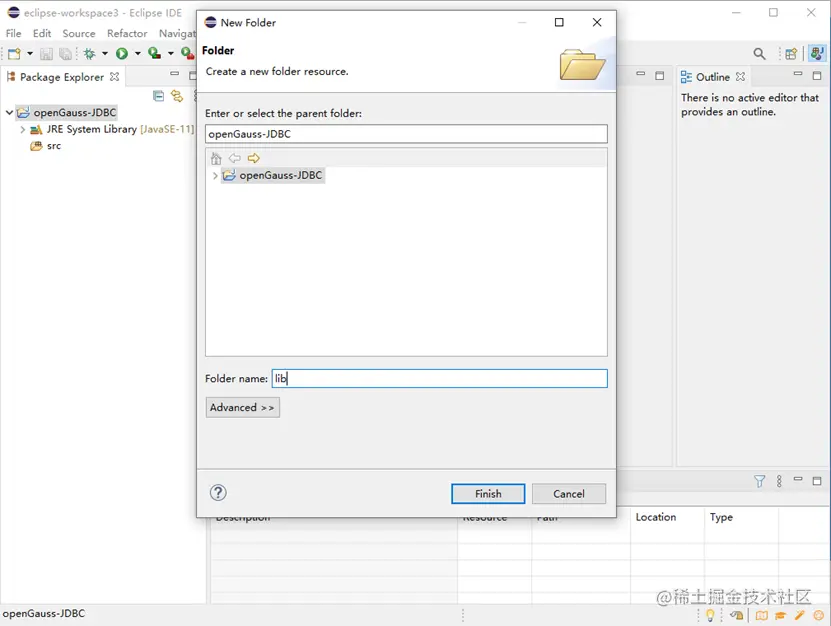
Task: Open the Source menu
Action: pos(79,33)
